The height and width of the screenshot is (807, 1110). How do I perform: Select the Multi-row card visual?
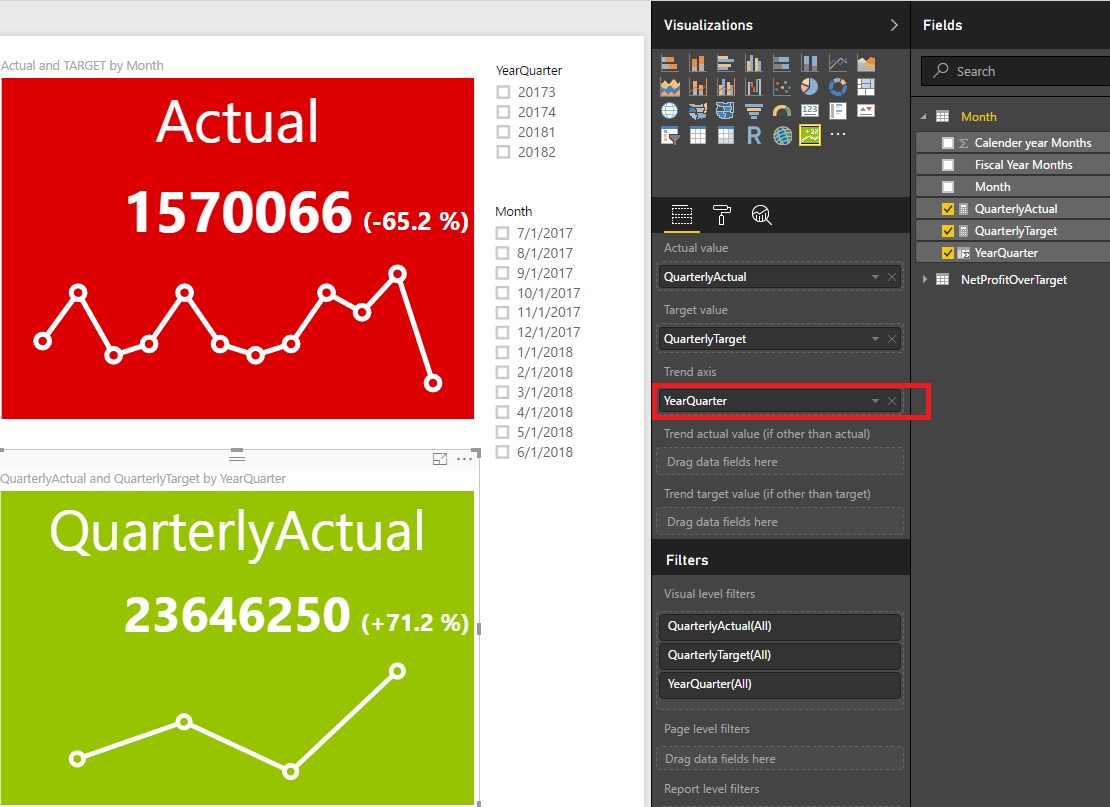pyautogui.click(x=837, y=110)
